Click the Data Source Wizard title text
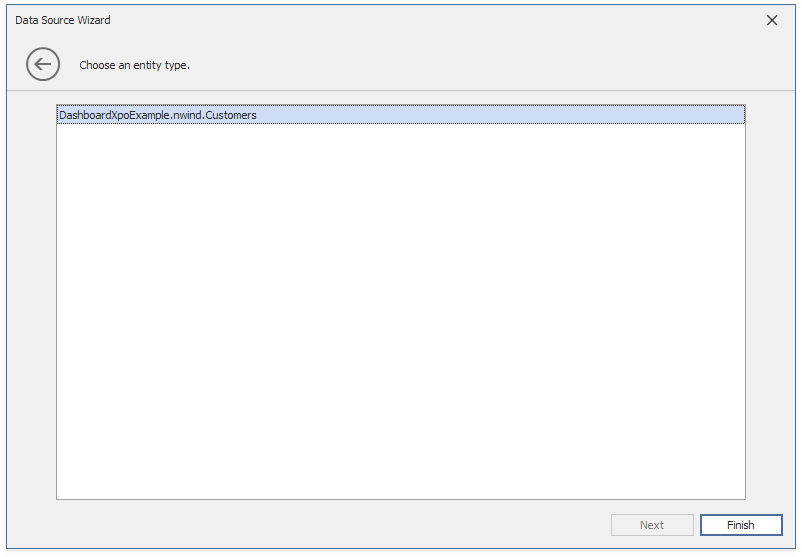Viewport: 802px width, 557px height. click(x=63, y=20)
